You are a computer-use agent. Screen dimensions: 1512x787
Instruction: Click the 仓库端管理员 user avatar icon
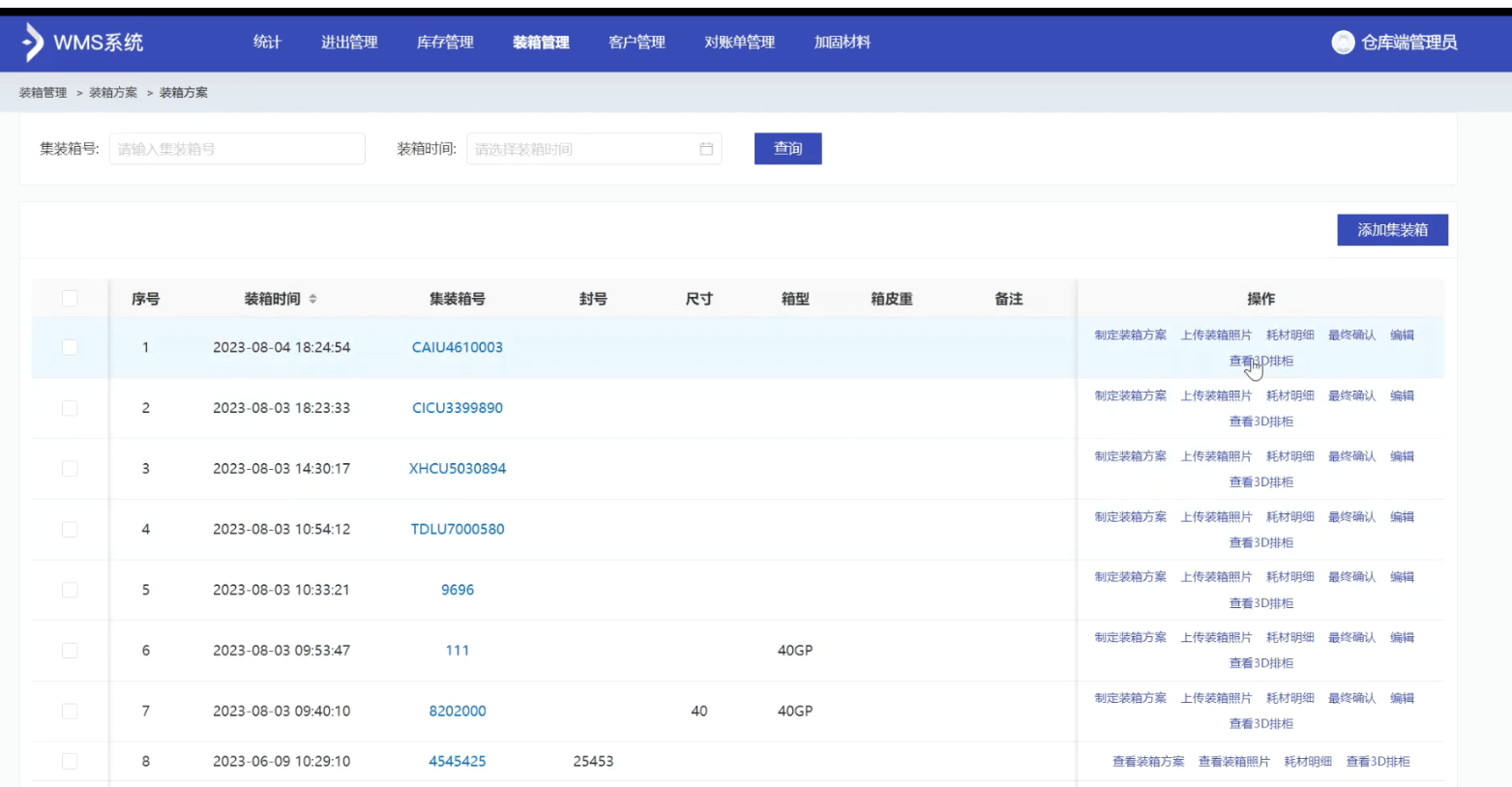point(1343,43)
